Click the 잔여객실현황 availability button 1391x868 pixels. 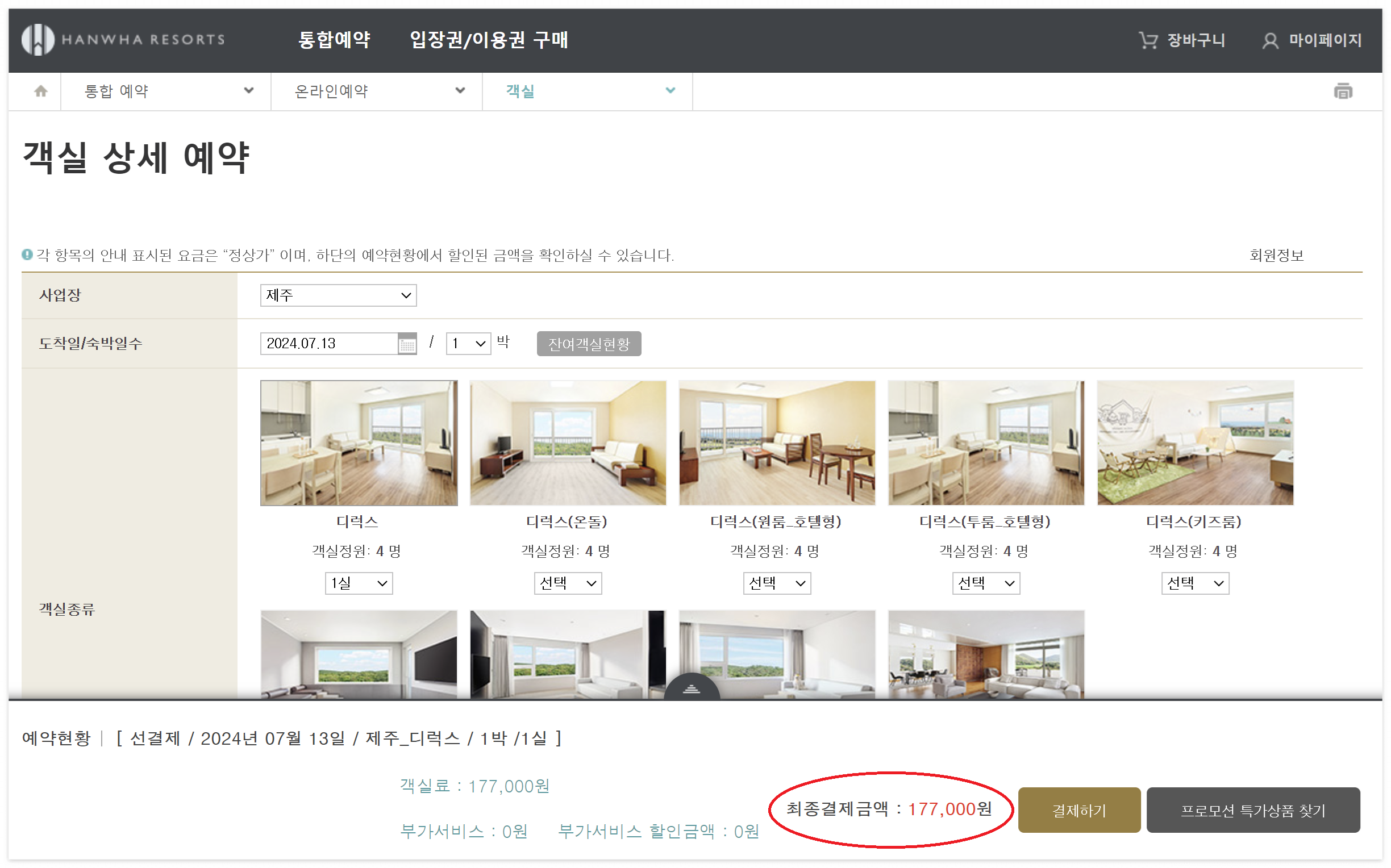point(589,344)
